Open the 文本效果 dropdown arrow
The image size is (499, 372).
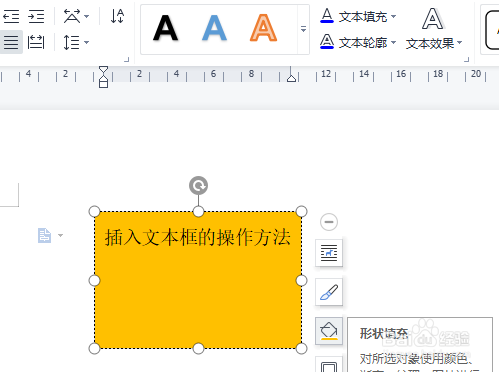tap(459, 43)
